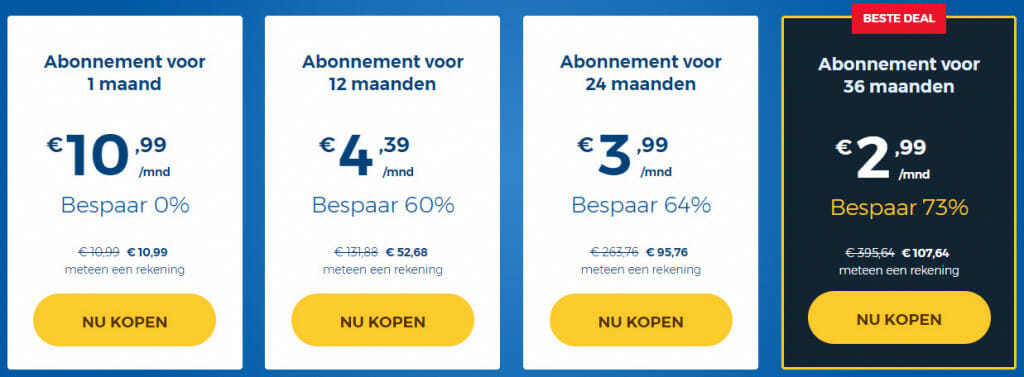Click the 'Bespaar 60%' savings label
Image resolution: width=1024 pixels, height=377 pixels.
coord(383,205)
